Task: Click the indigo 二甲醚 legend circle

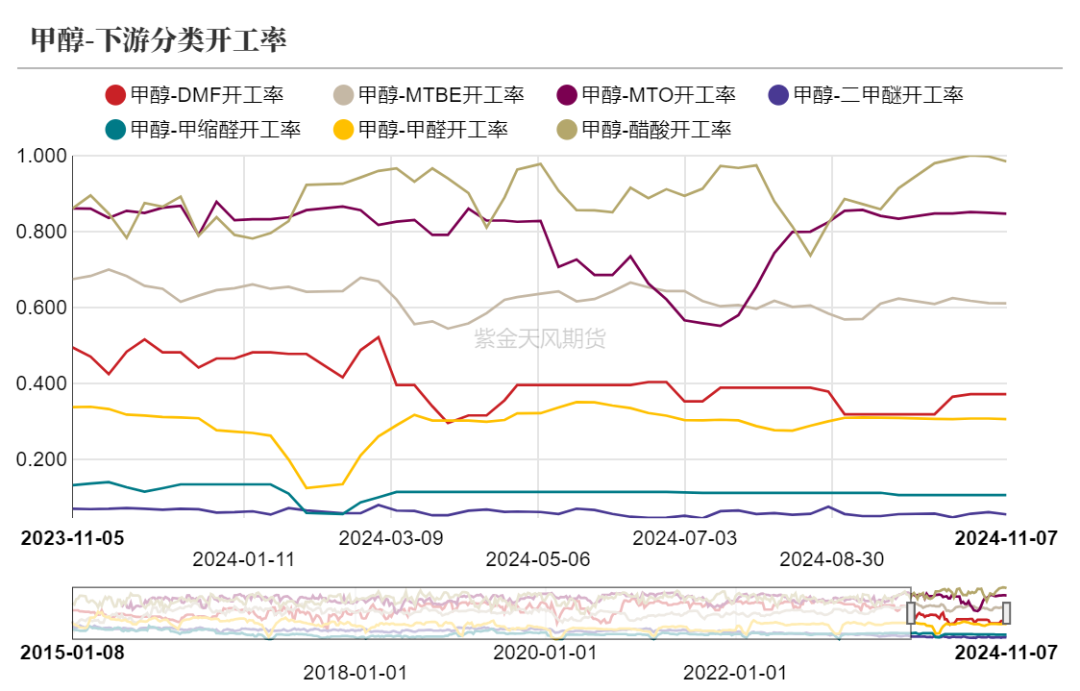Action: tap(779, 96)
